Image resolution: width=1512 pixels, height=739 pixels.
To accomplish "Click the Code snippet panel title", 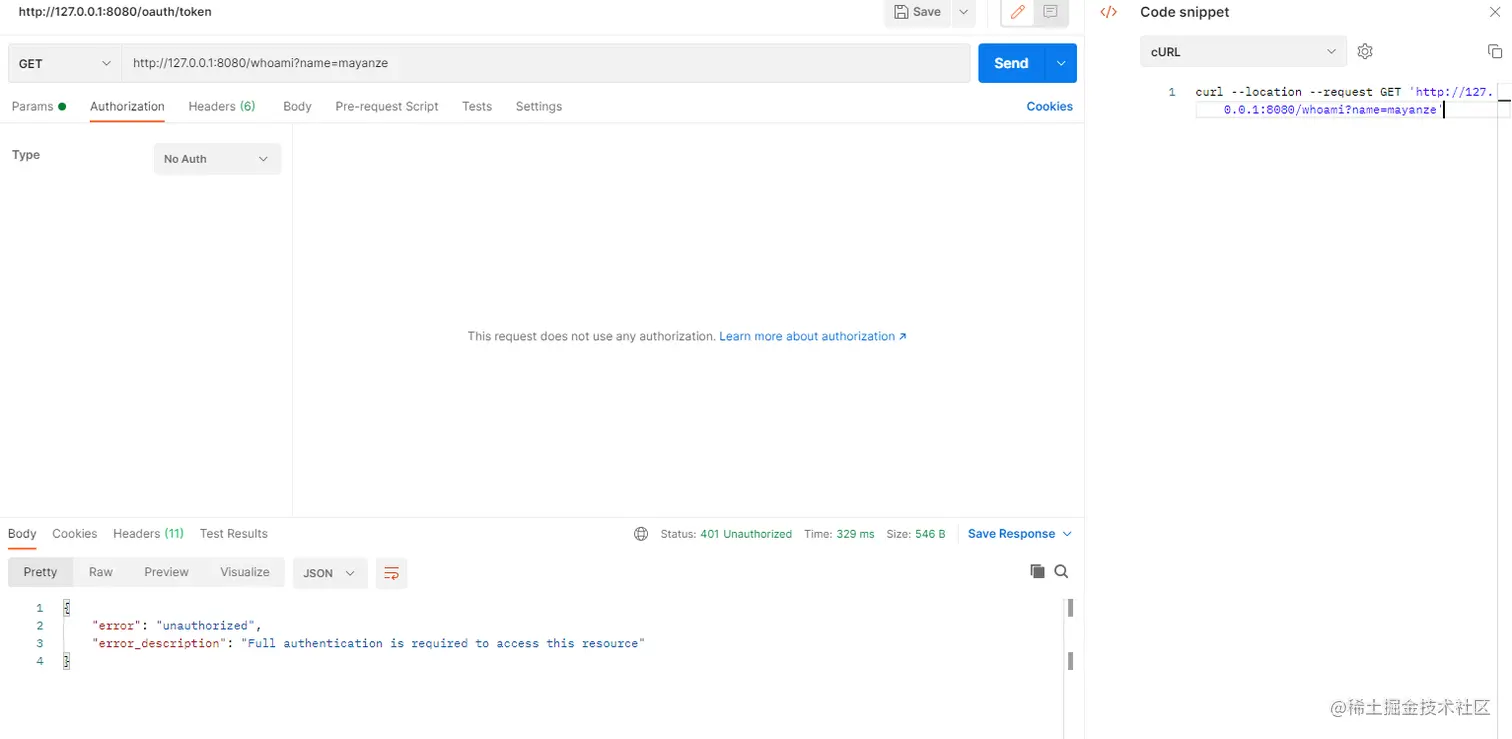I will pos(1185,12).
